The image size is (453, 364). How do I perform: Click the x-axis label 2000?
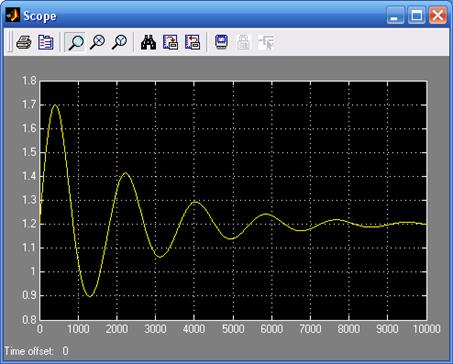[117, 329]
